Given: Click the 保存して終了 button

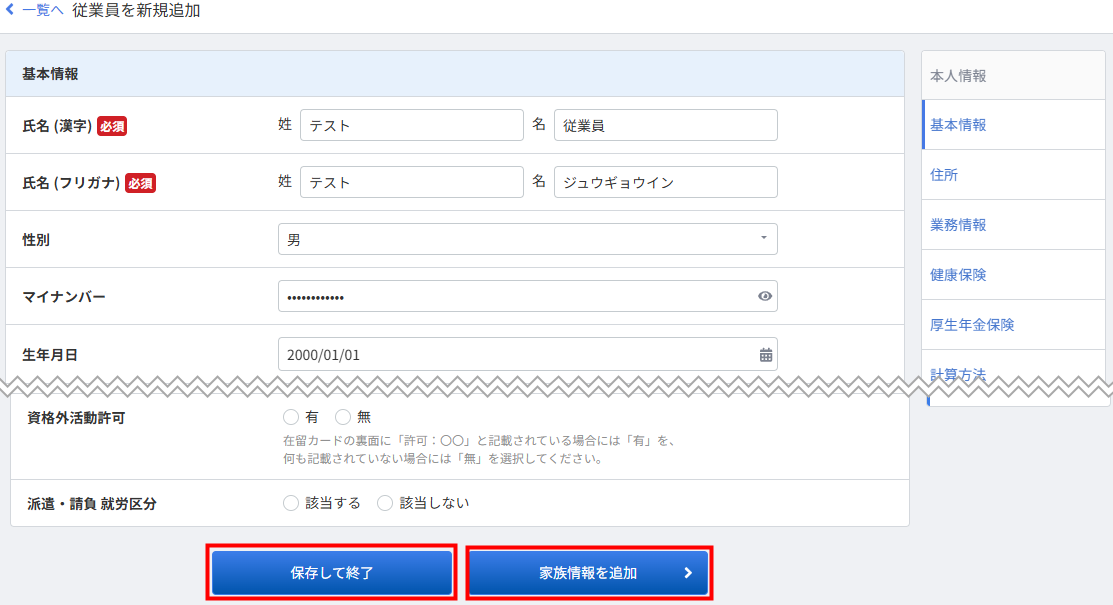Looking at the screenshot, I should tap(332, 573).
